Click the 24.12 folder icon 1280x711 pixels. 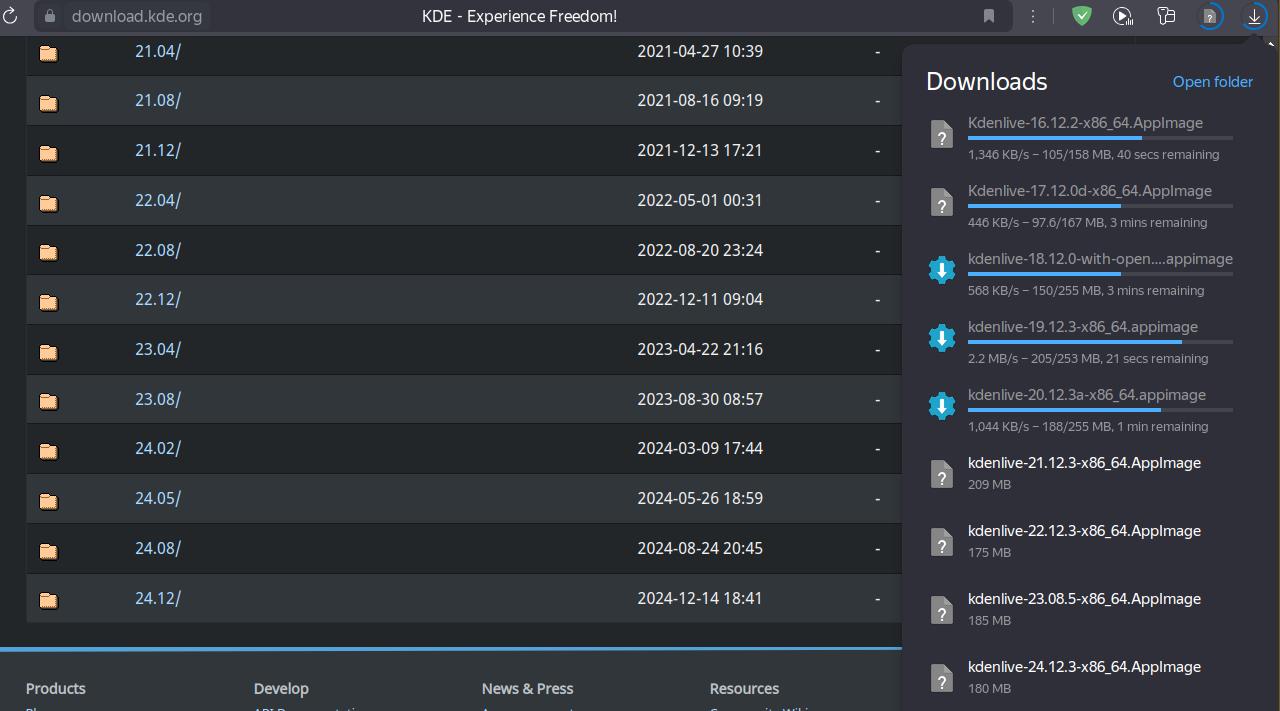tap(48, 600)
